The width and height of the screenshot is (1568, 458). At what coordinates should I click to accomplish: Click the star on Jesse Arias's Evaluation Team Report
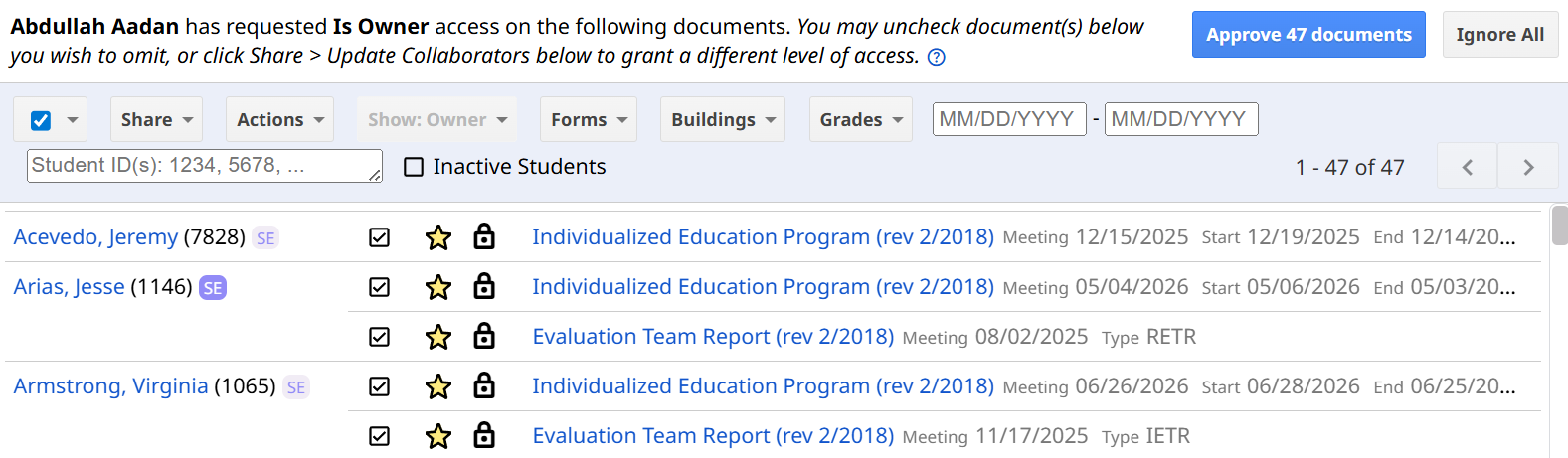tap(438, 337)
